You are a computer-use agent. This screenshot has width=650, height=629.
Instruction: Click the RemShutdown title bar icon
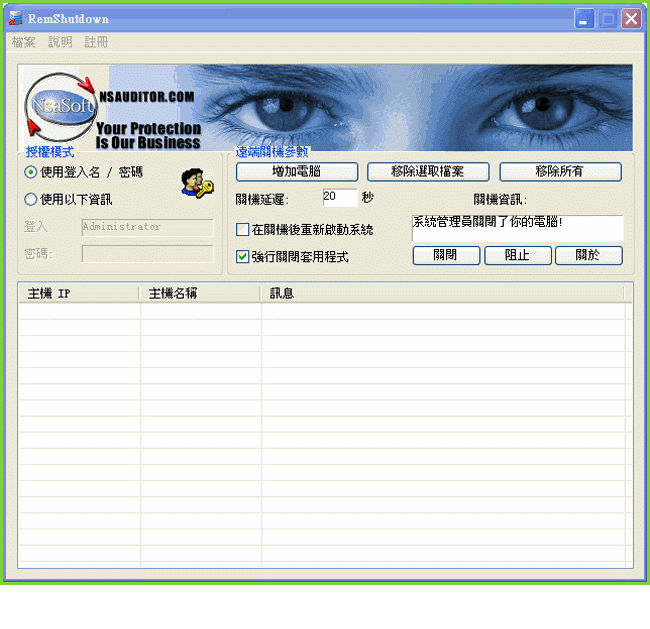point(16,19)
